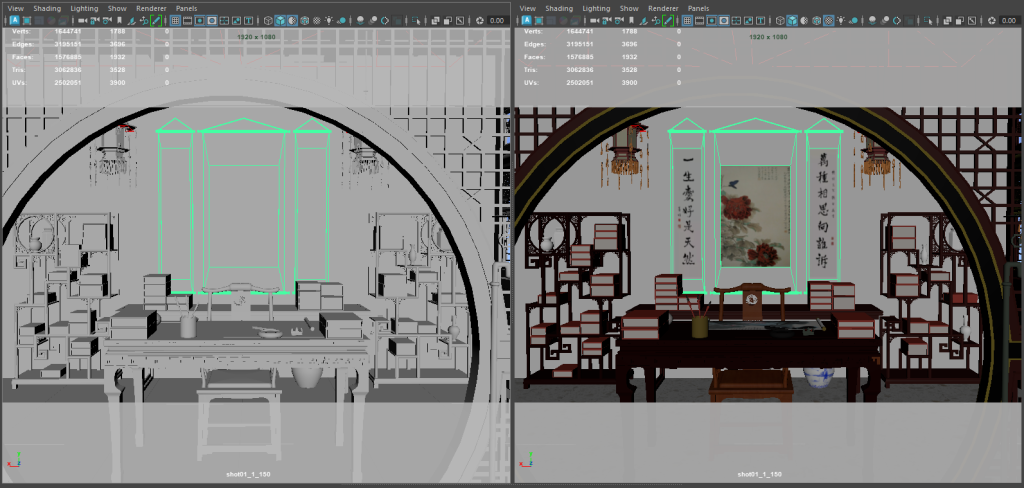This screenshot has width=1024, height=488.
Task: Toggle Field Chart in left panel
Action: tap(224, 20)
